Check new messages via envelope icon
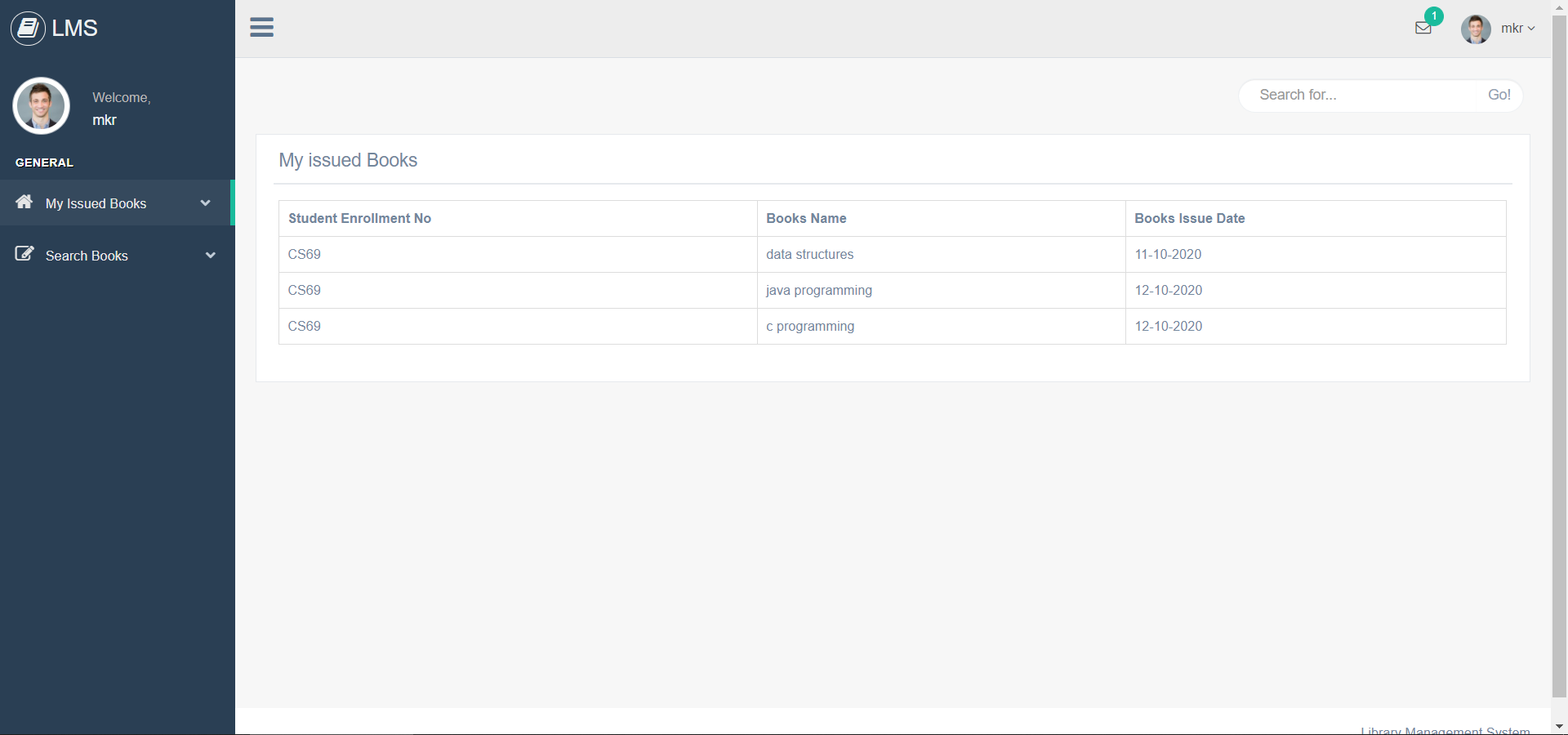Image resolution: width=1568 pixels, height=735 pixels. point(1423,27)
